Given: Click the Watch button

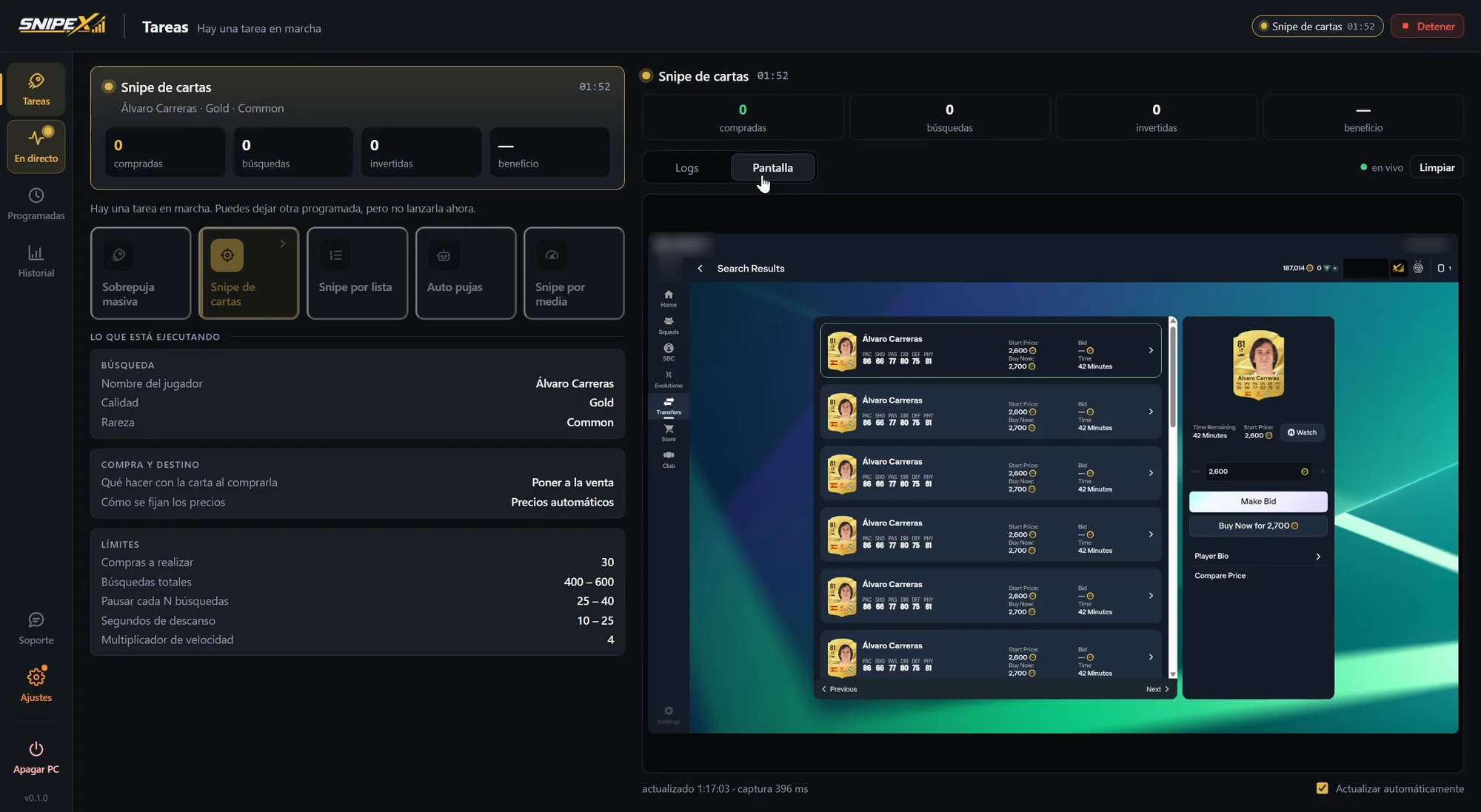Looking at the screenshot, I should click(1302, 433).
